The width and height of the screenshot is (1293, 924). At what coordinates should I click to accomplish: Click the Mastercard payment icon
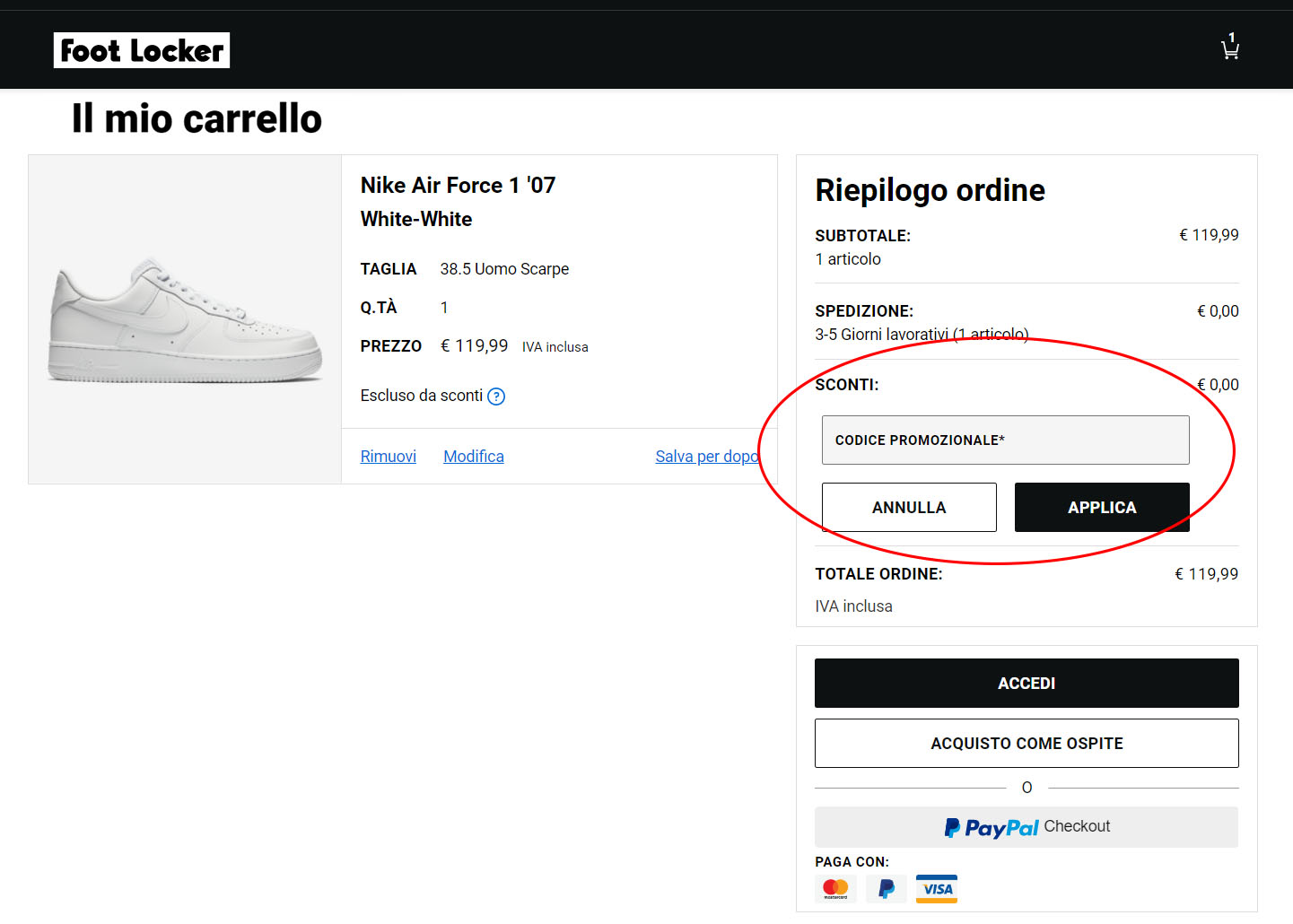[x=834, y=888]
